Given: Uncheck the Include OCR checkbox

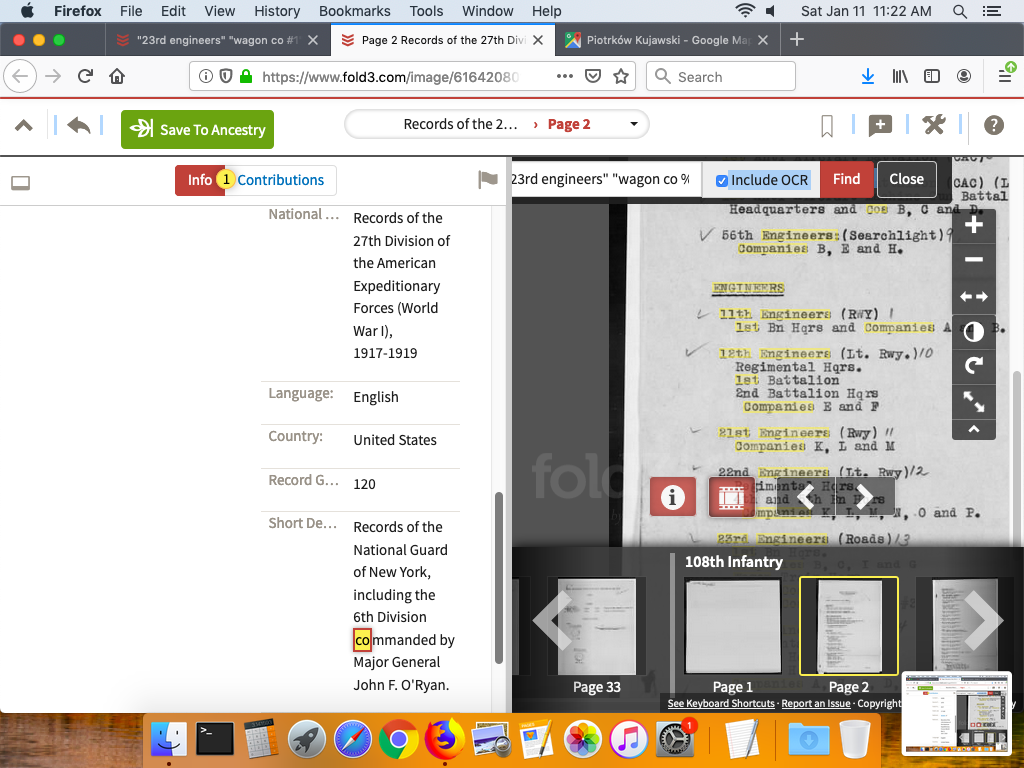Looking at the screenshot, I should pos(722,180).
